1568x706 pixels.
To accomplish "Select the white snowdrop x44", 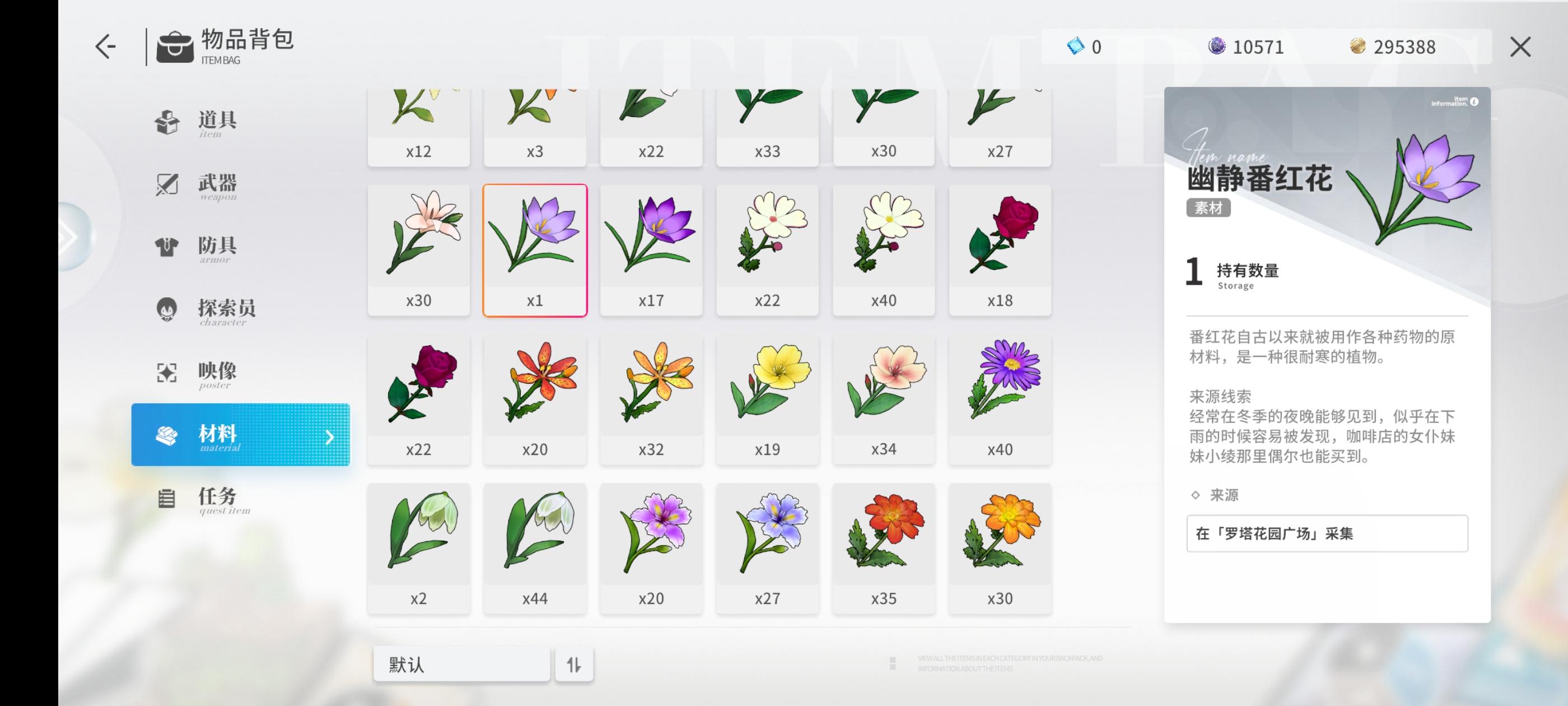I will [535, 548].
